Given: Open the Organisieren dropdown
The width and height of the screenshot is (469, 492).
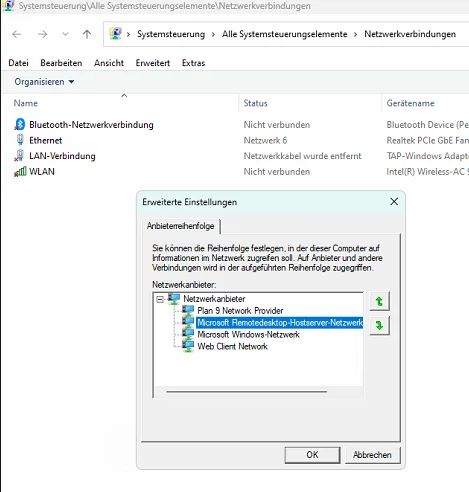Looking at the screenshot, I should pyautogui.click(x=44, y=82).
